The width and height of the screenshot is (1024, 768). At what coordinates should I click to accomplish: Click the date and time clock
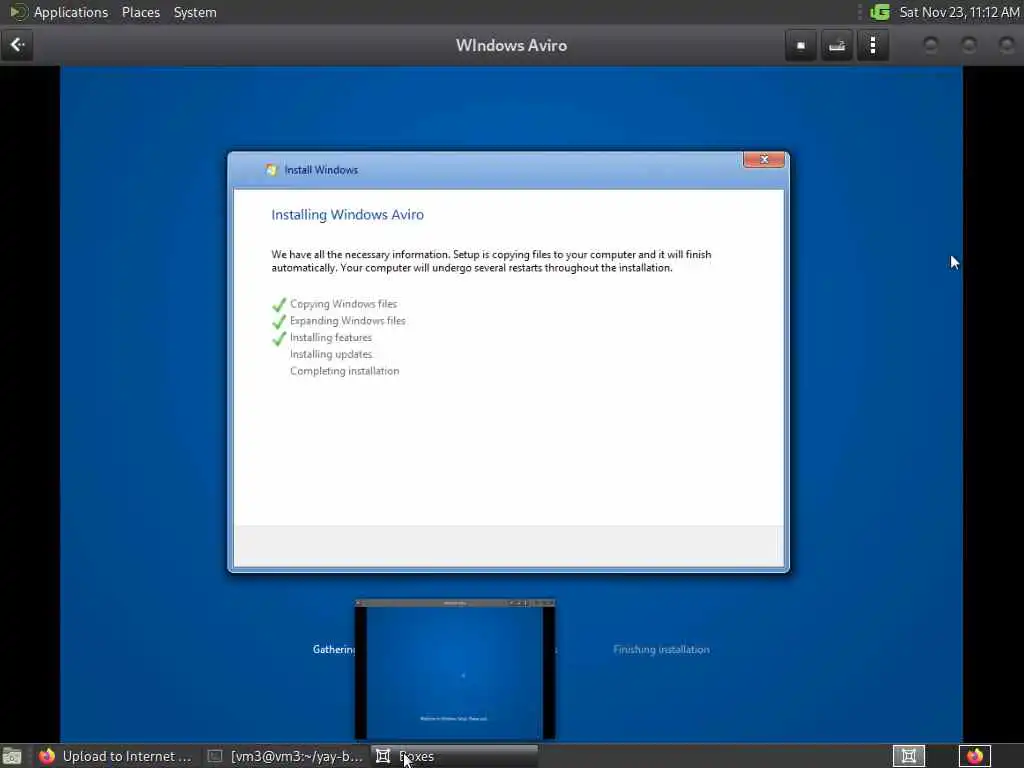click(959, 12)
